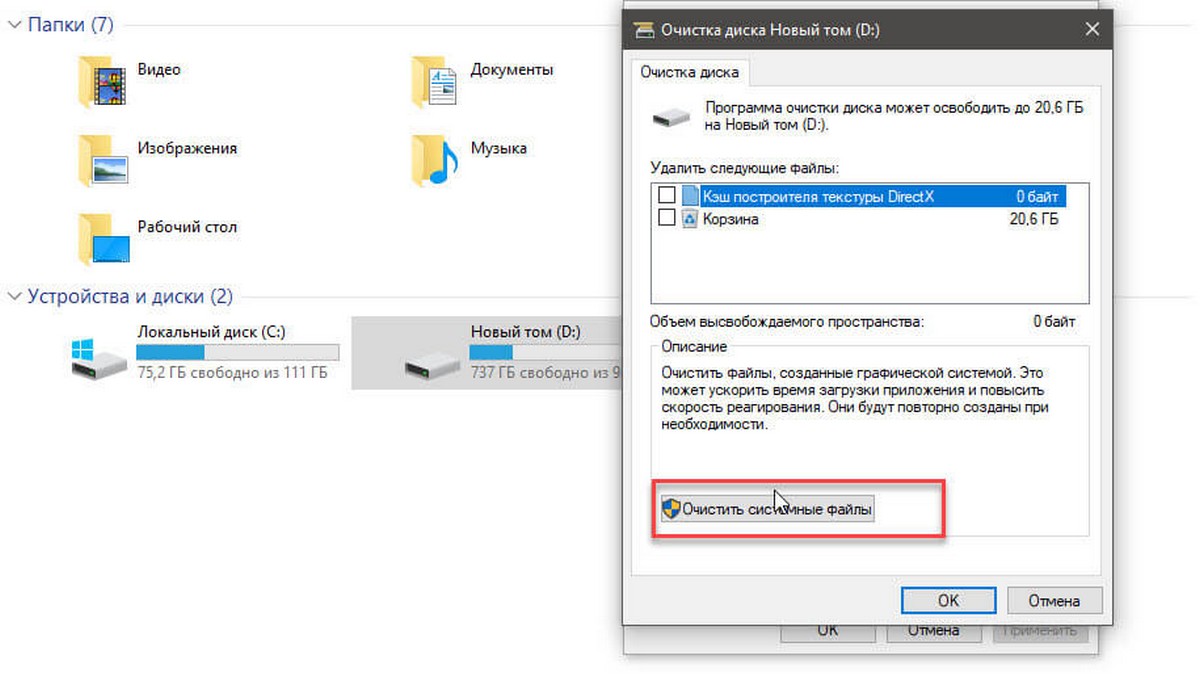Screen dimensions: 1200x681
Task: Click the C: drive usage bar
Action: (237, 353)
